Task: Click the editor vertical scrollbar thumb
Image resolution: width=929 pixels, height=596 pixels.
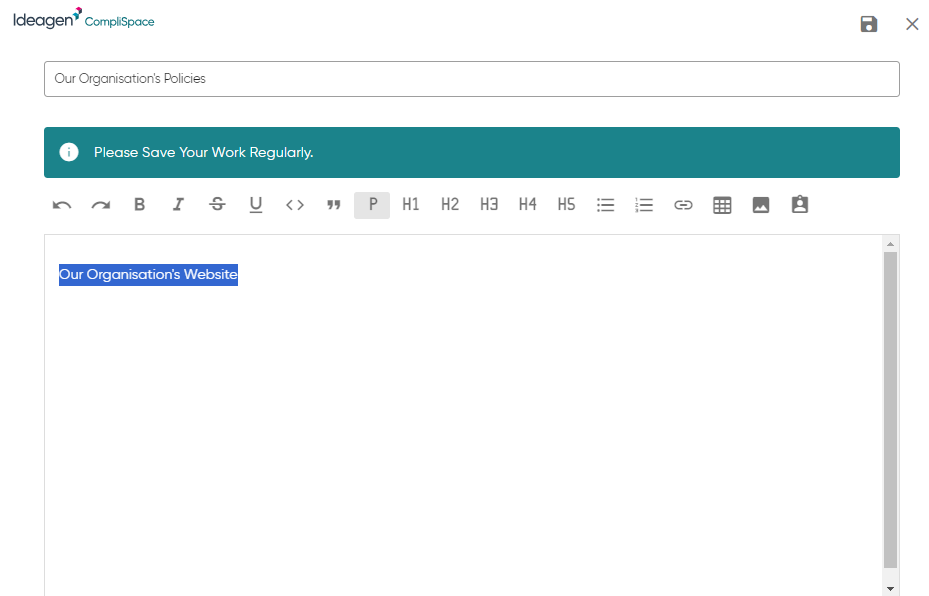Action: click(890, 410)
